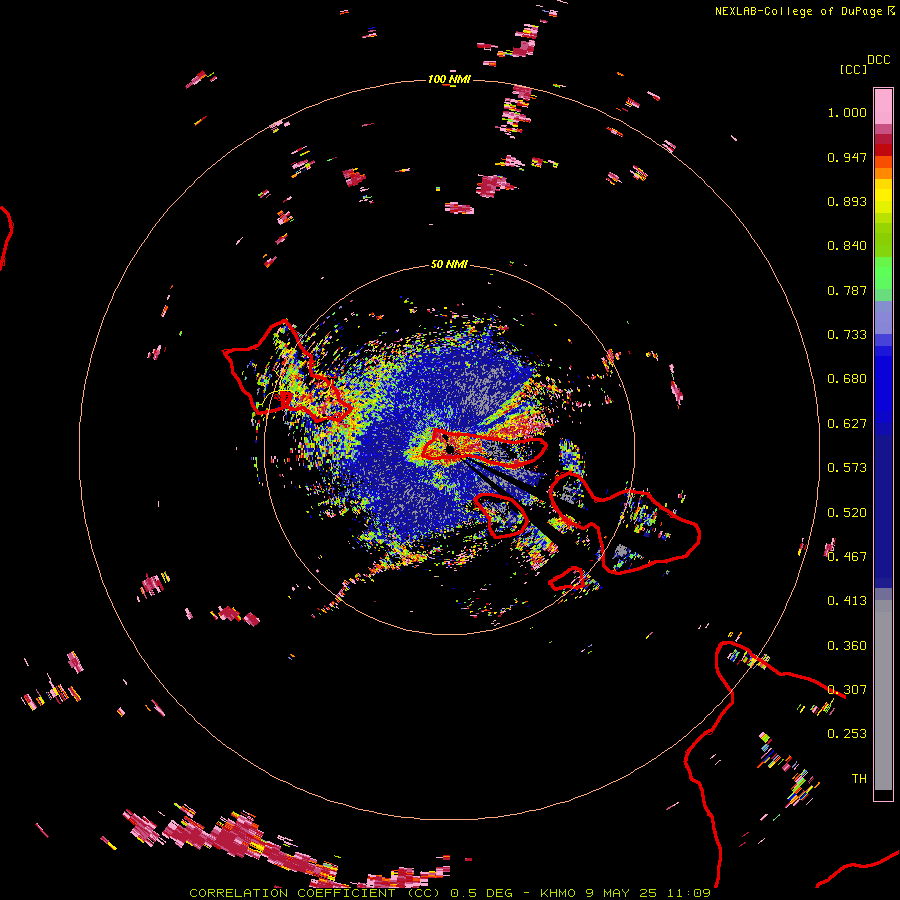Select the 0.947 scale value

click(x=847, y=157)
